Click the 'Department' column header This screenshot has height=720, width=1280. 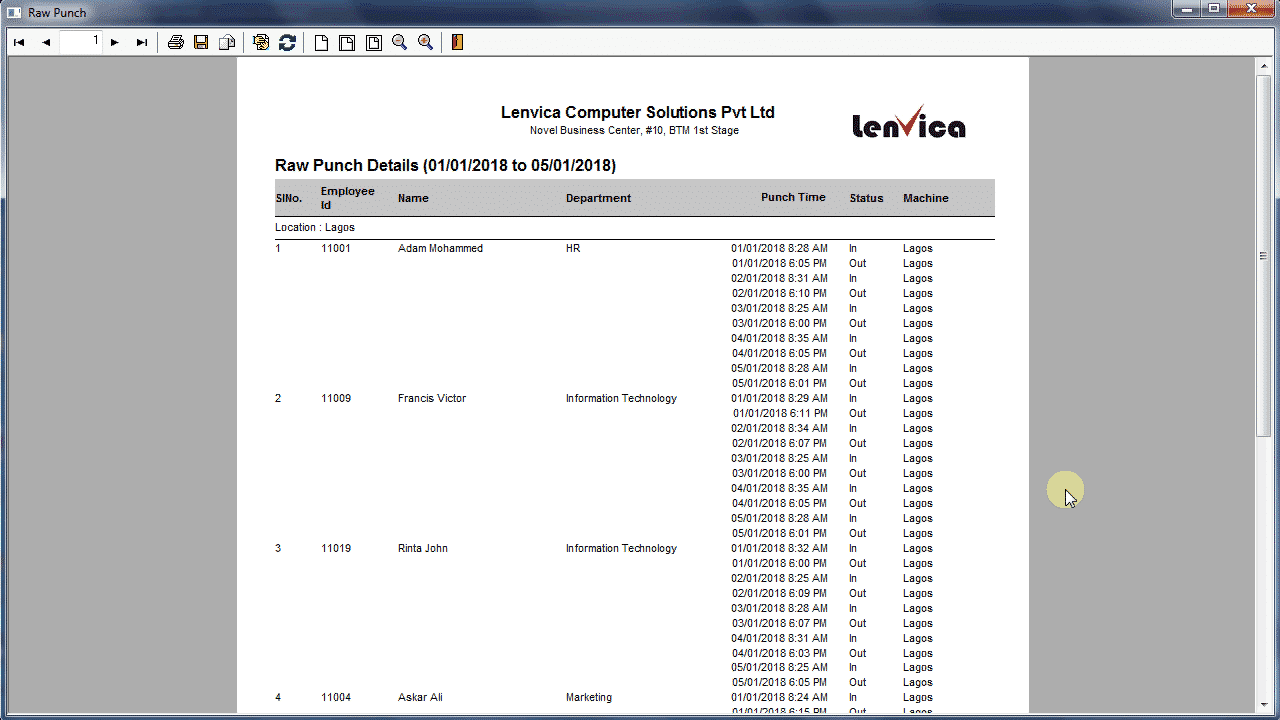click(598, 198)
